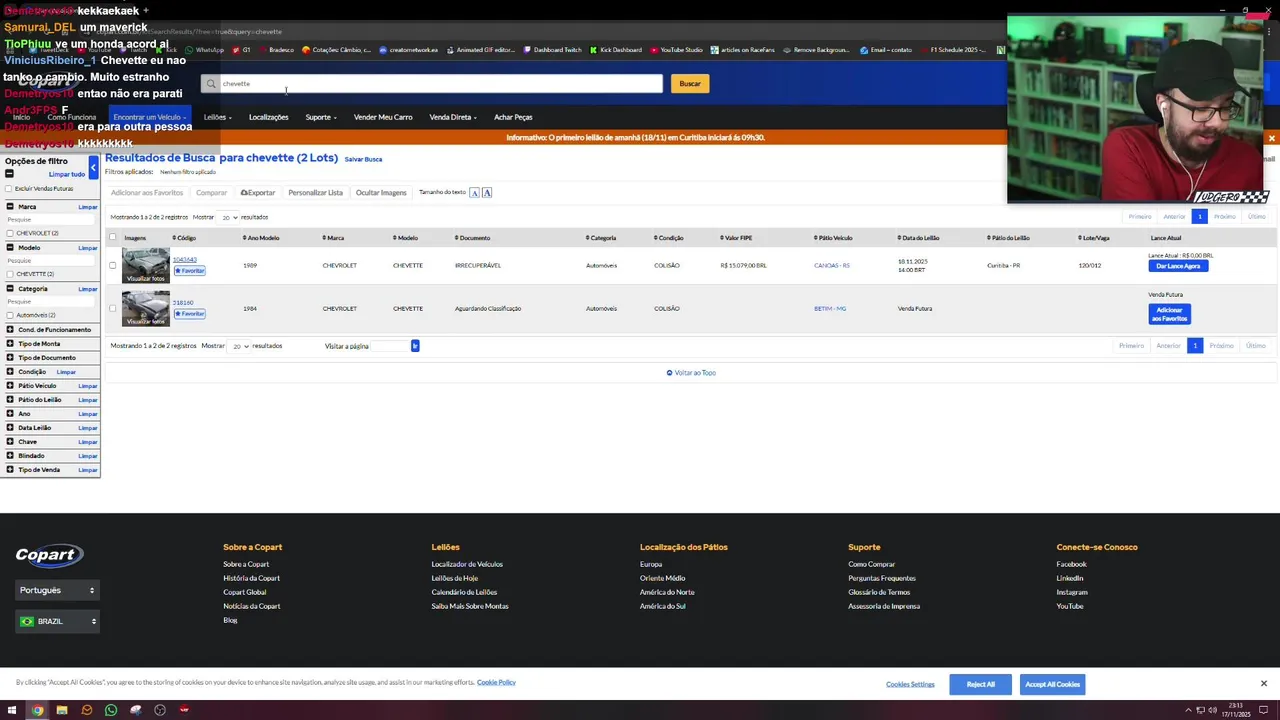Screen dimensions: 1280x720
Task: Click Dar Lance Agora button
Action: [x=1178, y=266]
